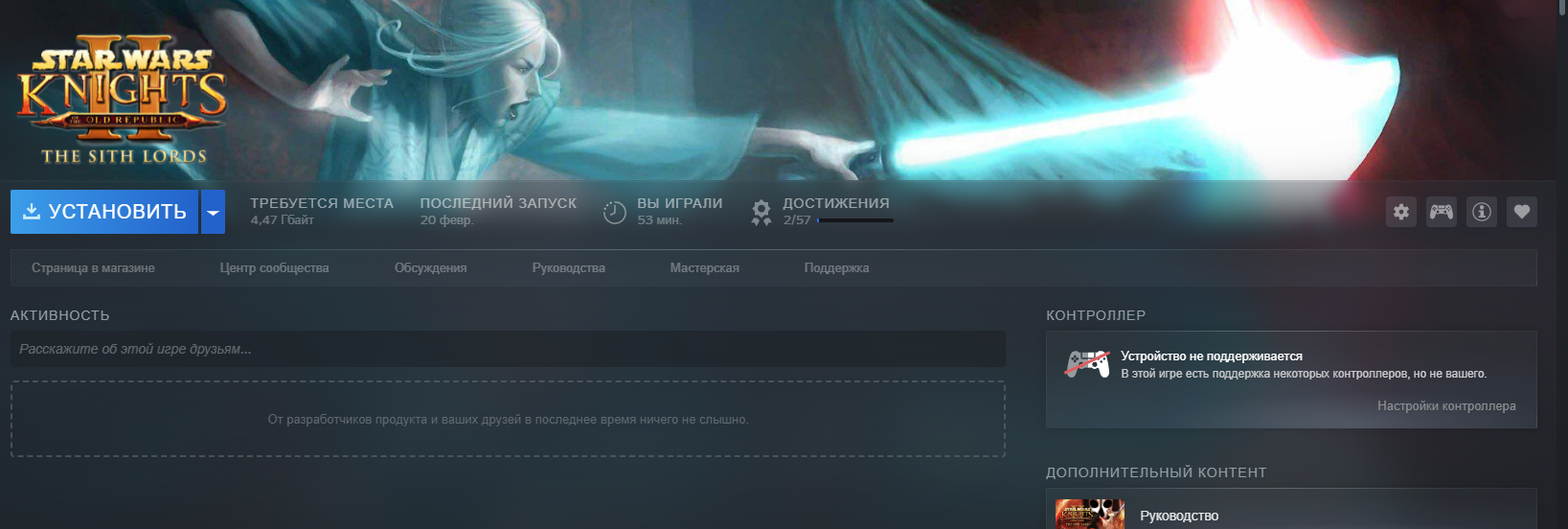This screenshot has height=529, width=1568.
Task: Click Устройство не поддерживается heading
Action: coord(1212,356)
